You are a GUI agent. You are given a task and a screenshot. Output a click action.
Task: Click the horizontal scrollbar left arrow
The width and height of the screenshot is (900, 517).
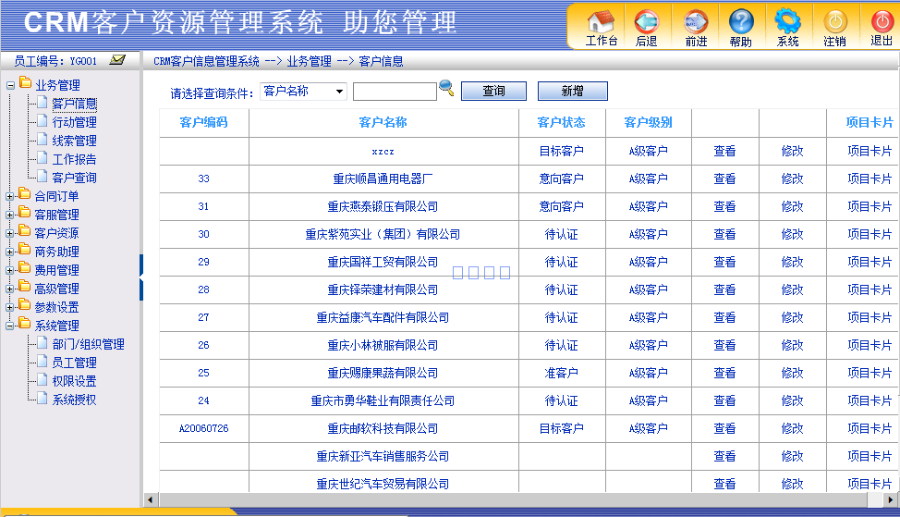[150, 500]
